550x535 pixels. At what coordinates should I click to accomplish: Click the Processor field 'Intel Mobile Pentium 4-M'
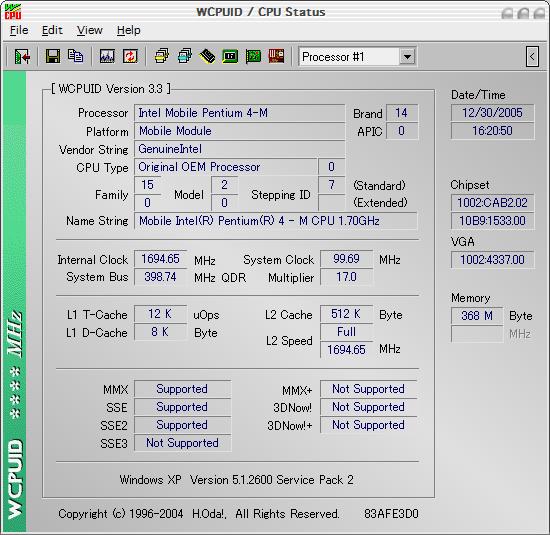point(240,113)
